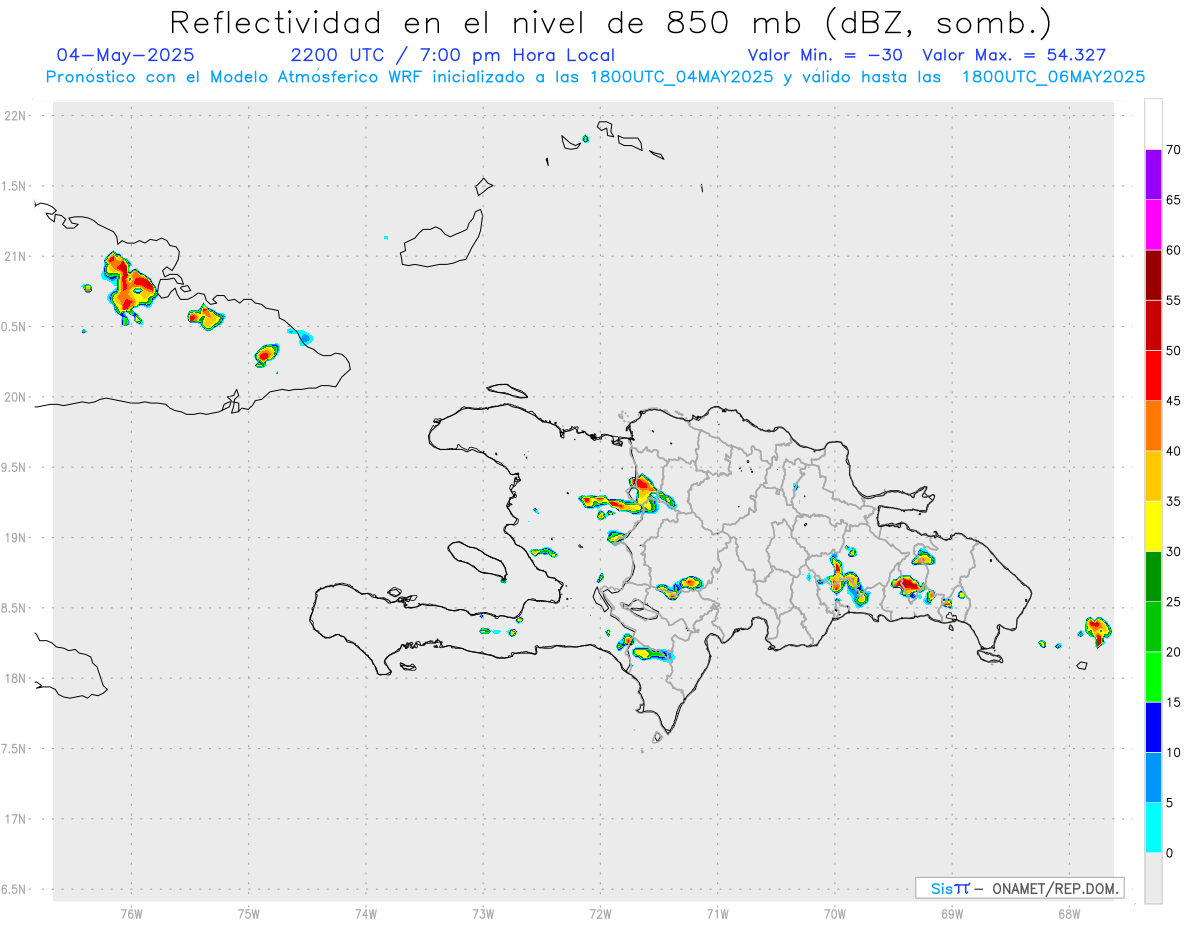Click the '20' colorbar scale value
Viewport: 1200px width, 927px height.
tap(1173, 652)
